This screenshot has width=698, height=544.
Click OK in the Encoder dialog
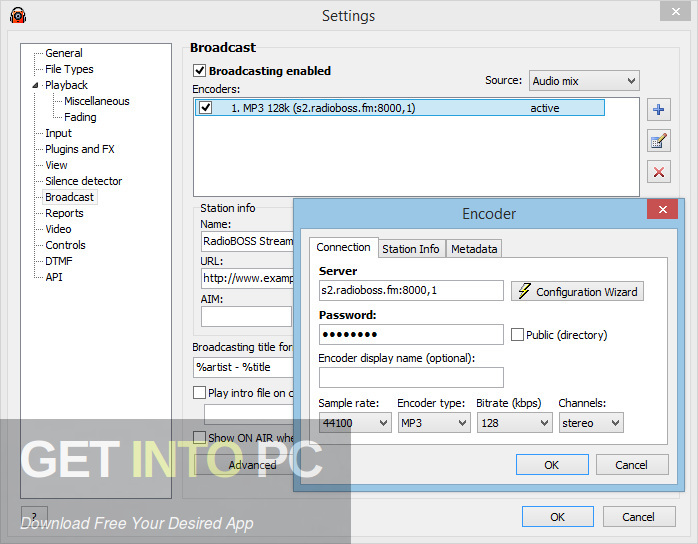[552, 465]
